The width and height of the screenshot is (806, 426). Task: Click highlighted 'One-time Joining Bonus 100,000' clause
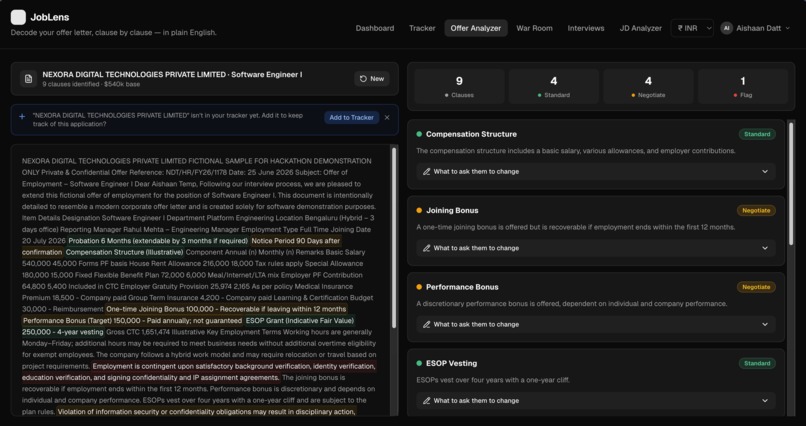(x=226, y=309)
